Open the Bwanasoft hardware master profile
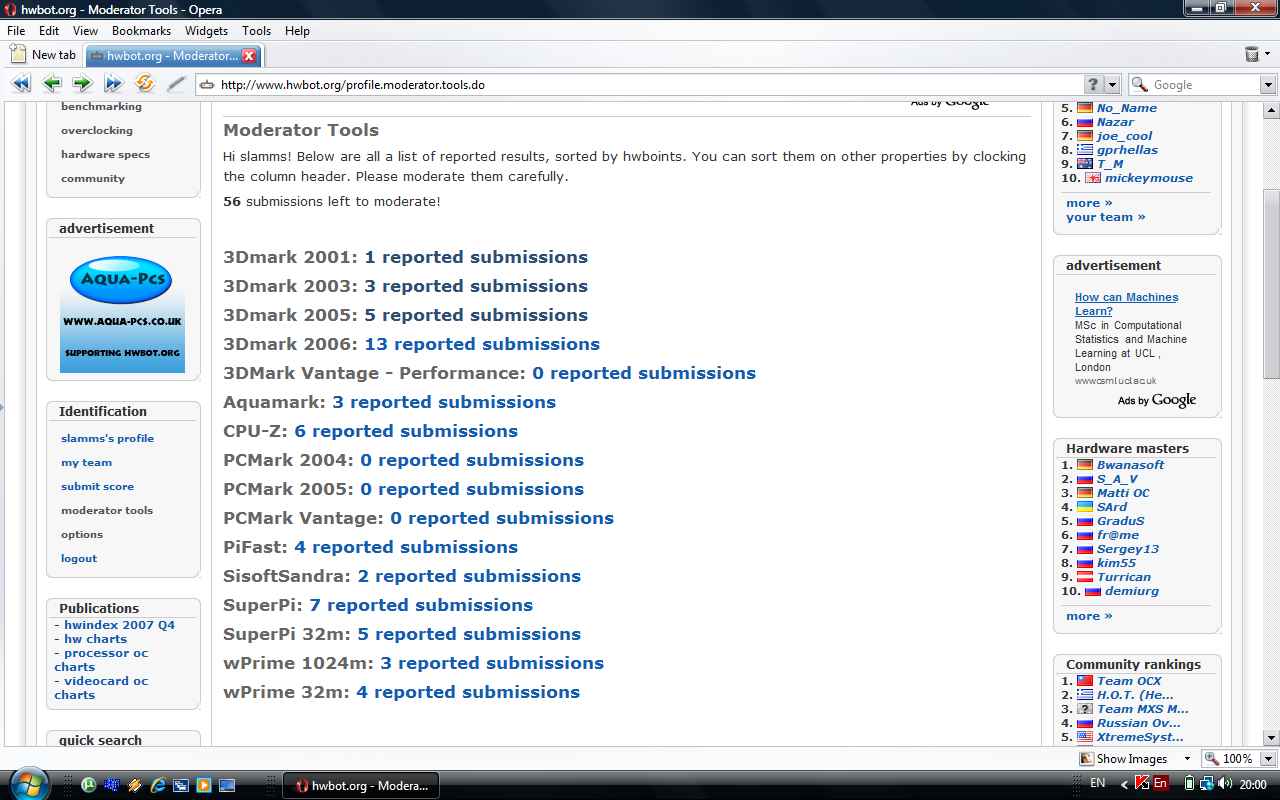This screenshot has height=800, width=1280. (1130, 465)
